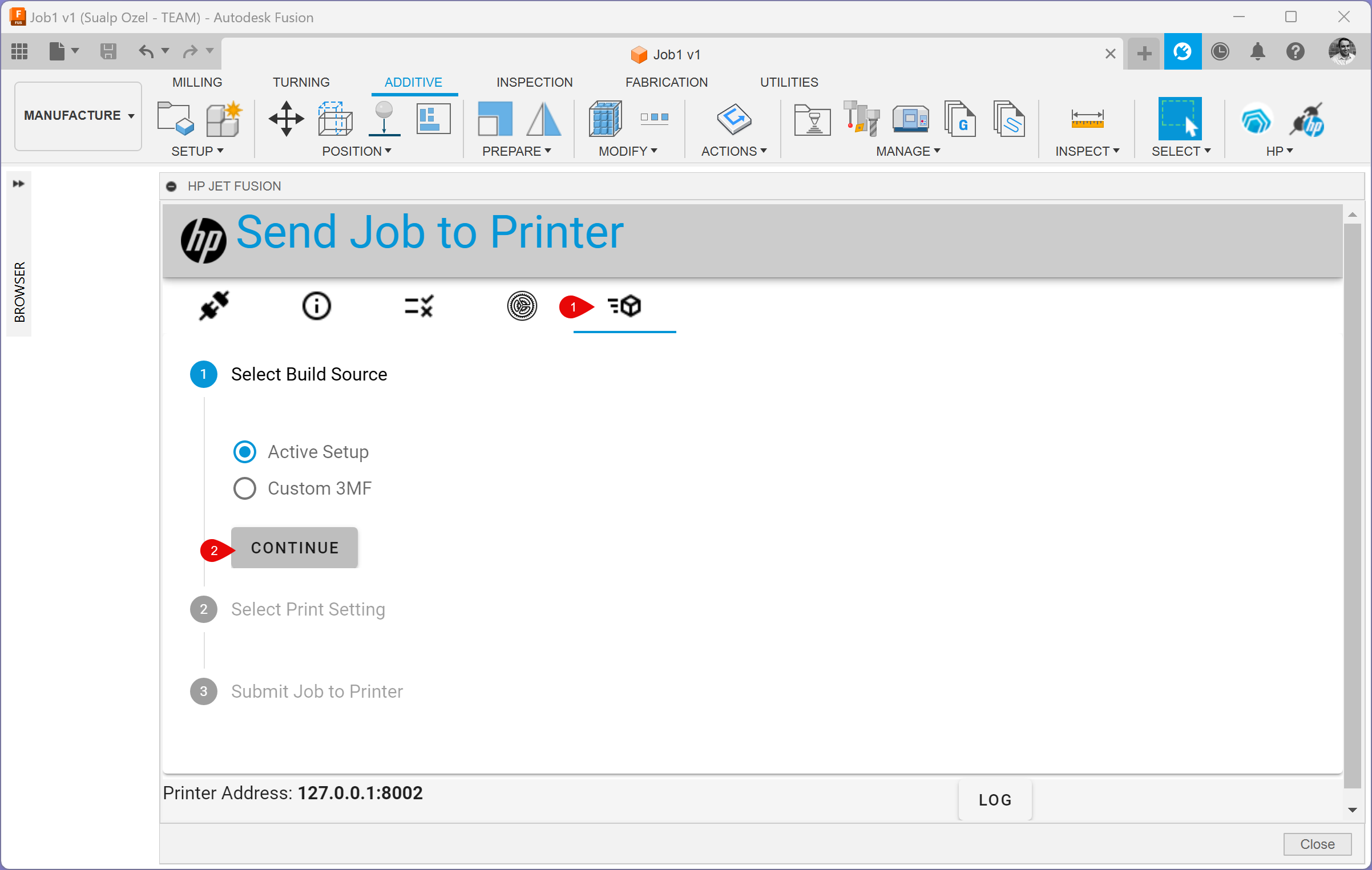This screenshot has height=870, width=1372.
Task: Open the Machine Library icon
Action: click(x=910, y=119)
